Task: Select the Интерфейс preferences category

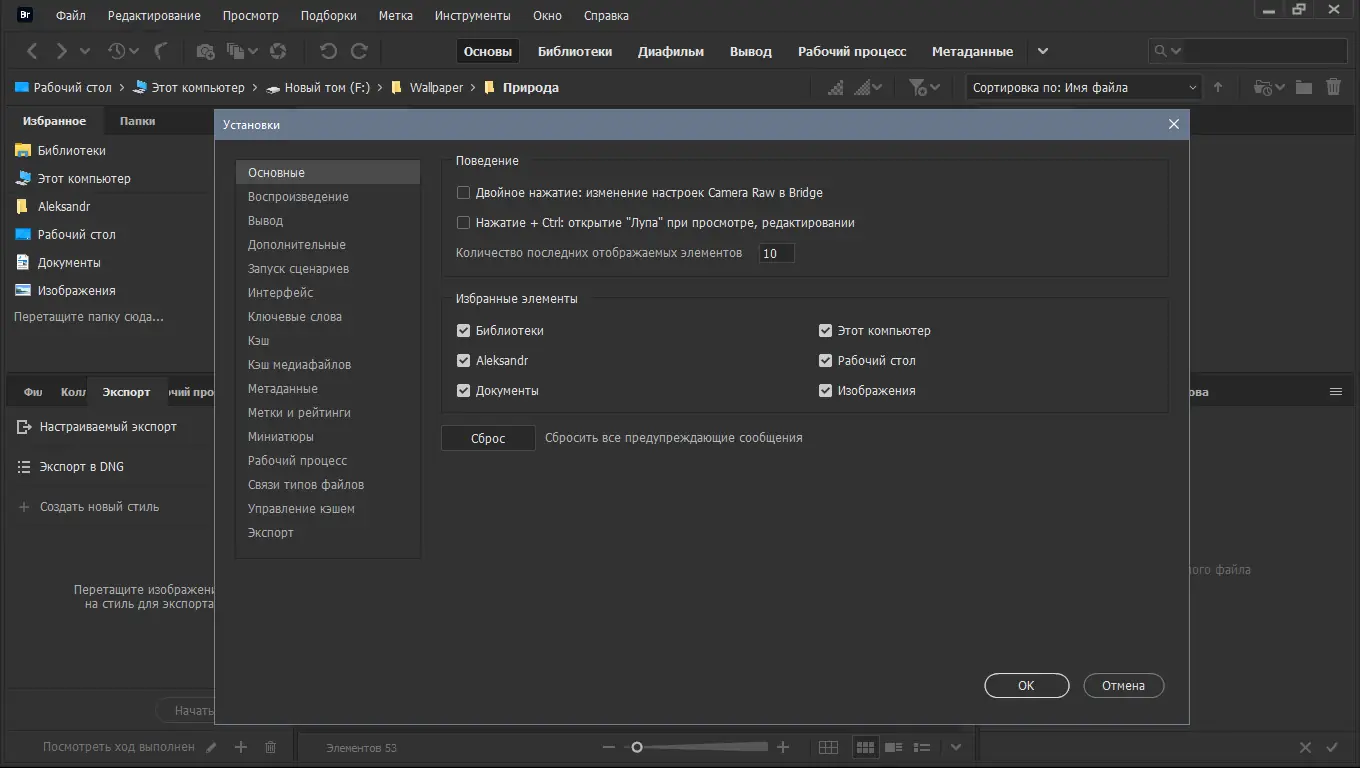Action: click(328, 293)
